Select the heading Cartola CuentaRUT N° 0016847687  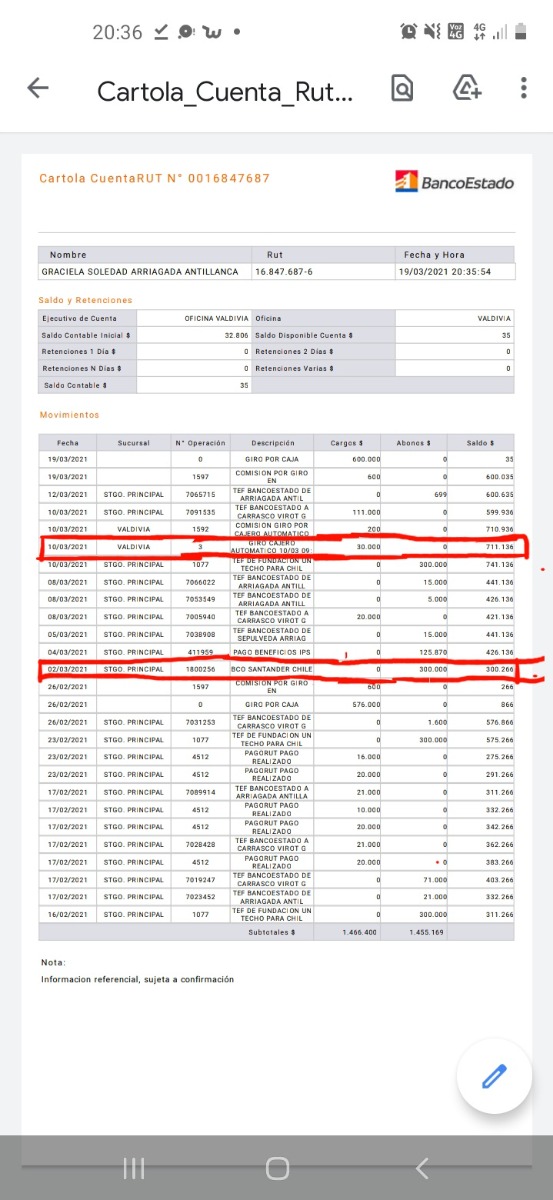click(154, 179)
